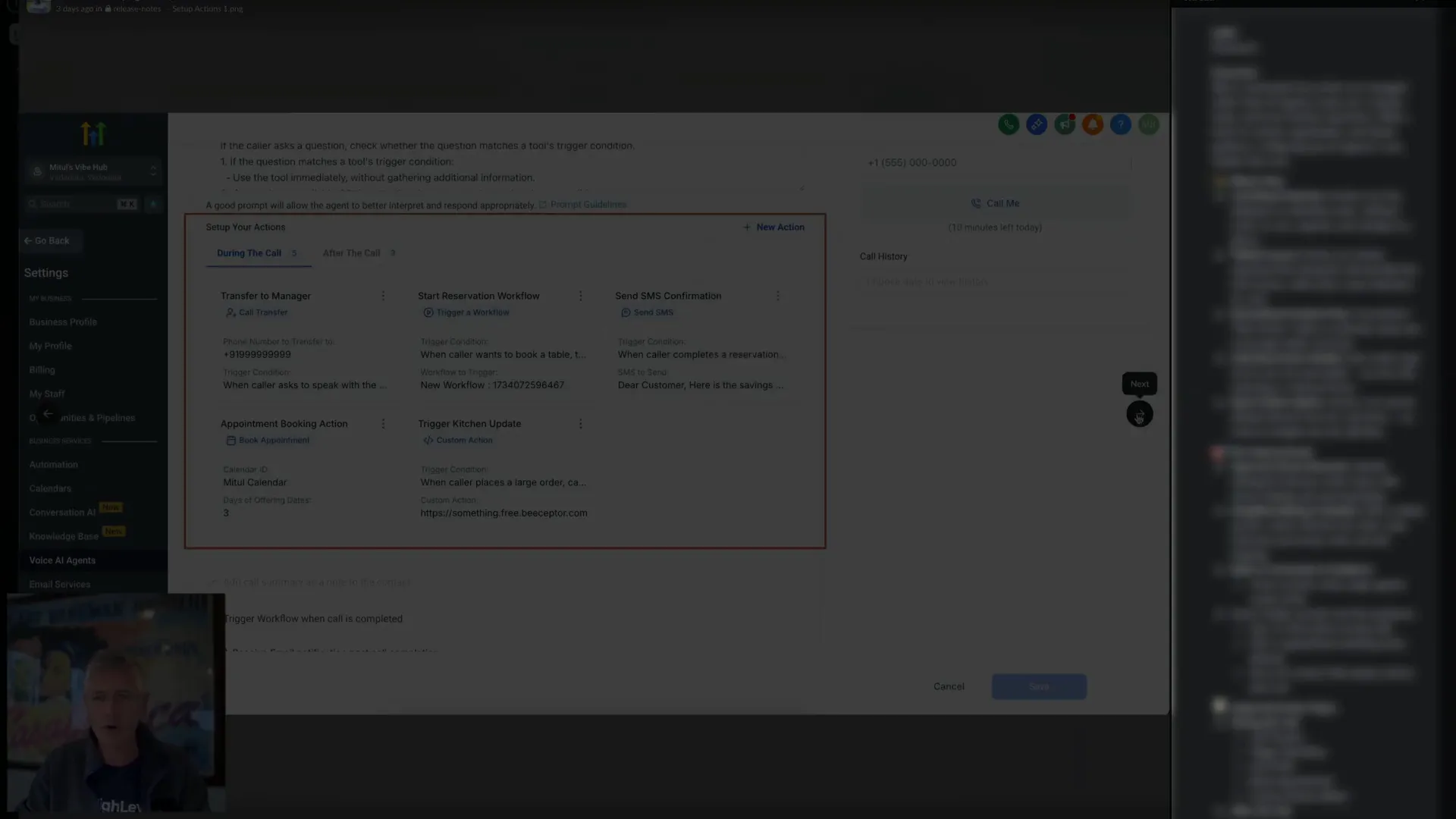Screen dimensions: 1456x819
Task: Open options menu for Appointment Booking Action
Action: pyautogui.click(x=383, y=424)
